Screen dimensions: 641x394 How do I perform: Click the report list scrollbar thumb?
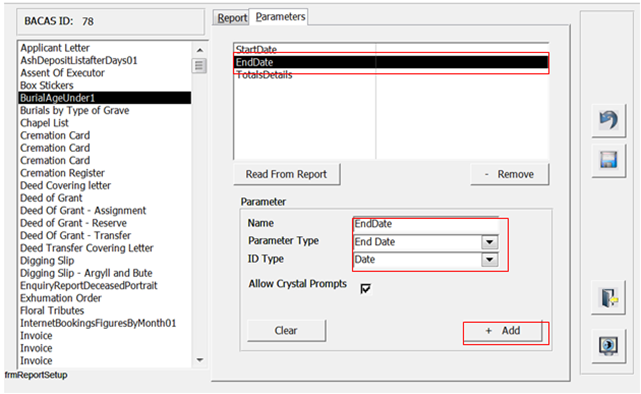pos(199,65)
